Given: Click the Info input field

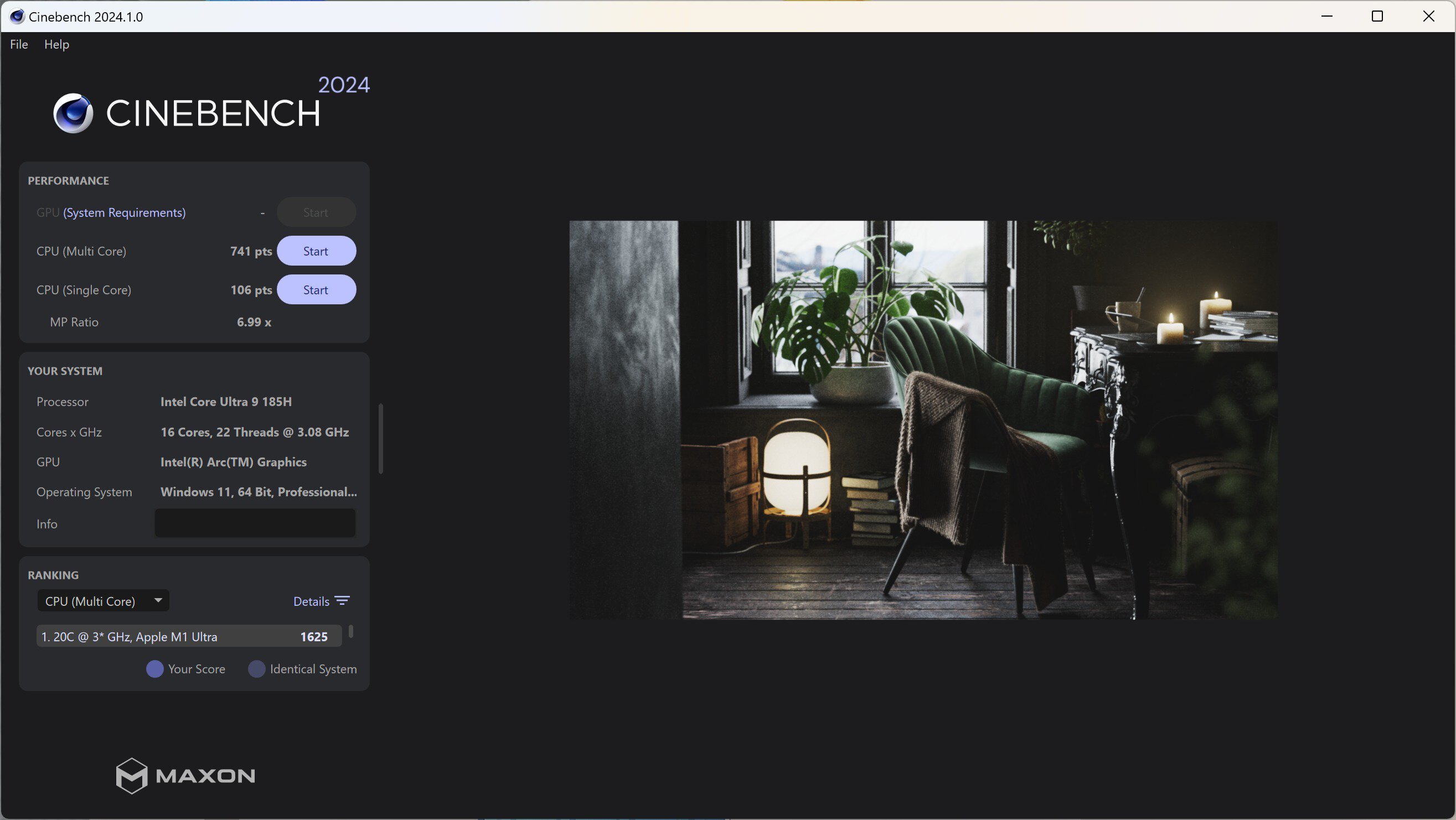Looking at the screenshot, I should (256, 523).
